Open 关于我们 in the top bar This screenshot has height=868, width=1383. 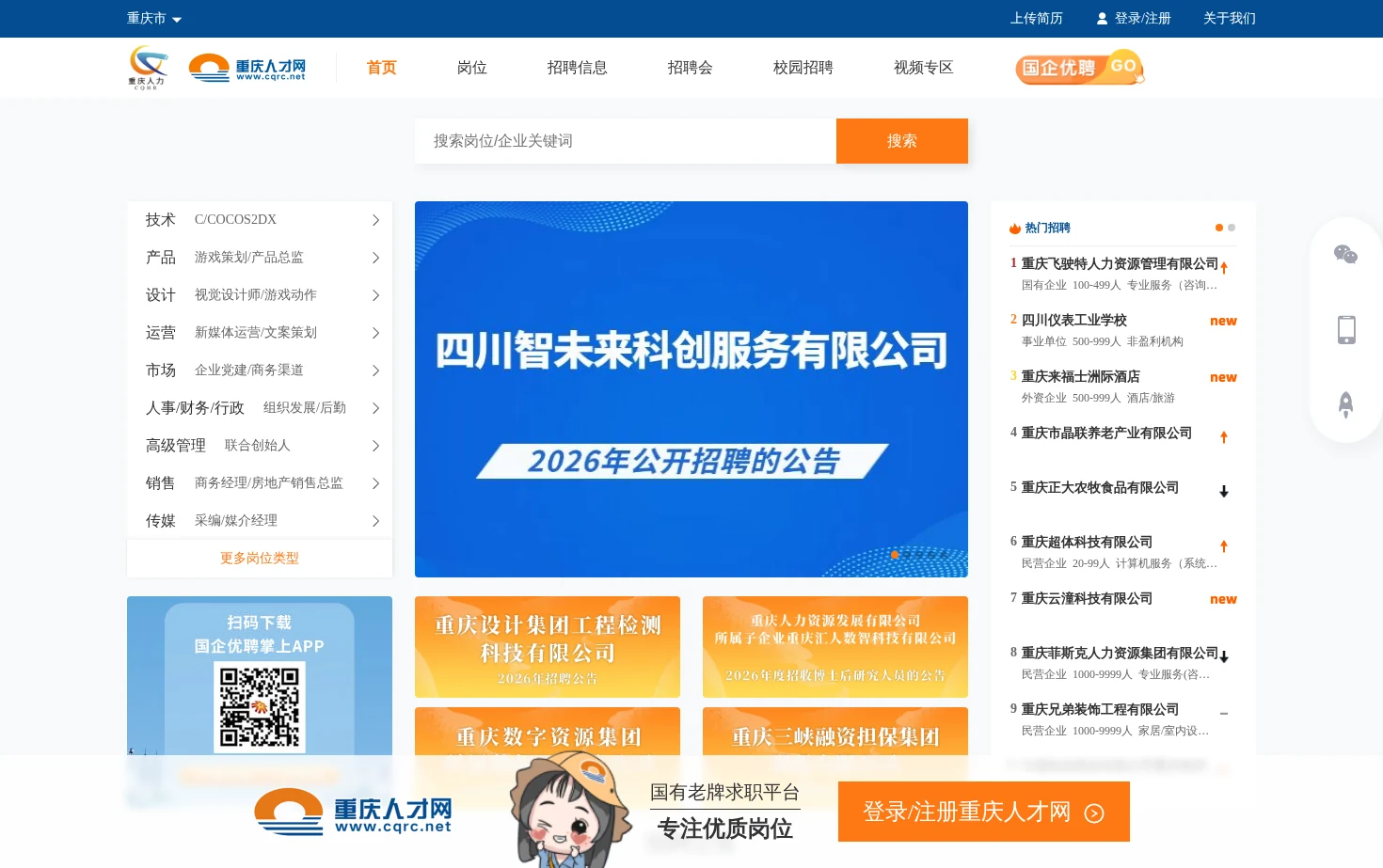tap(1229, 19)
